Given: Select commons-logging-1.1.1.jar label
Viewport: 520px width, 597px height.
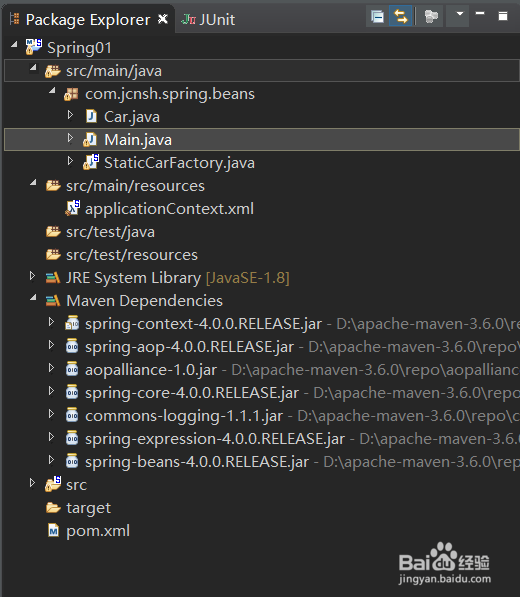Looking at the screenshot, I should 184,416.
